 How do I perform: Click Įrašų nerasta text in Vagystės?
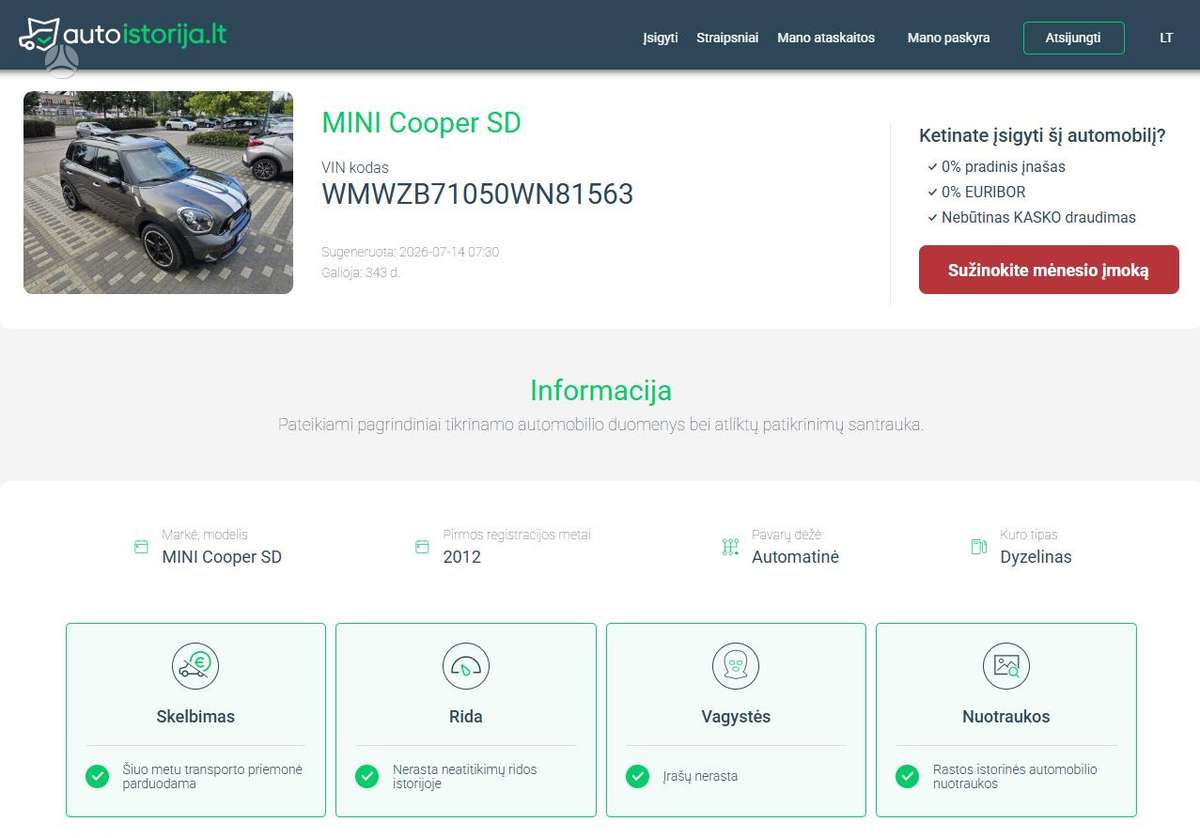(x=700, y=776)
